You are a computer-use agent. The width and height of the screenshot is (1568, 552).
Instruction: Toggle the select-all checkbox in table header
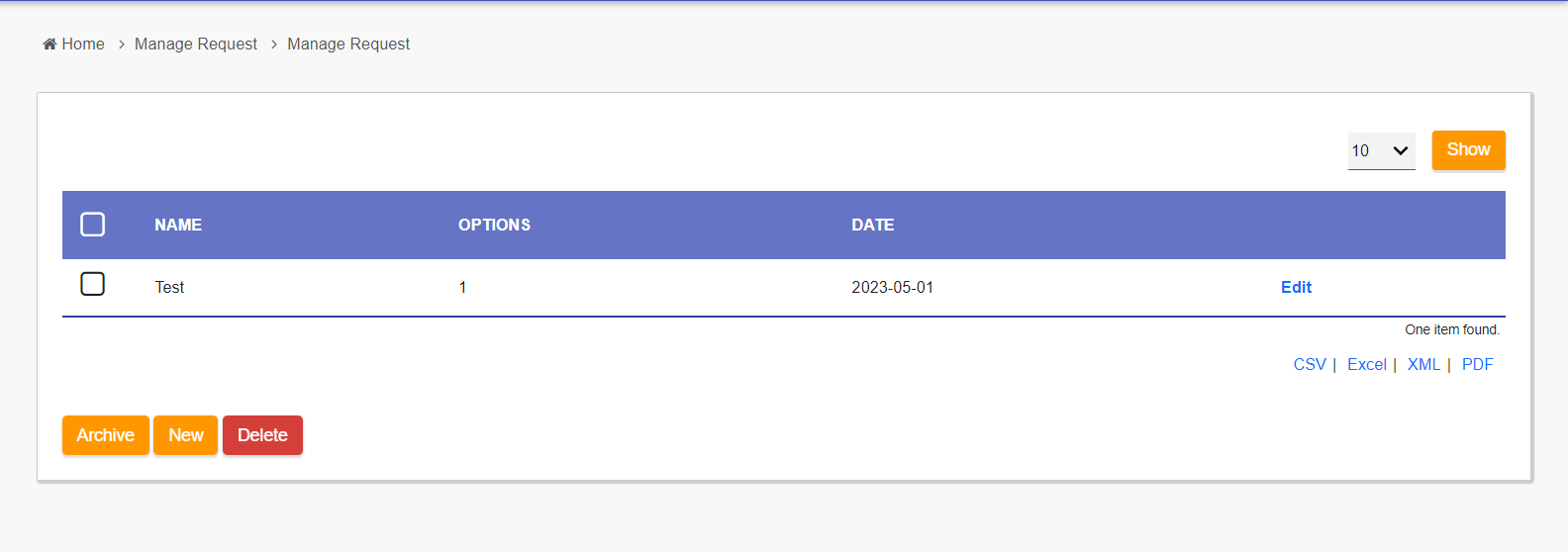point(93,225)
